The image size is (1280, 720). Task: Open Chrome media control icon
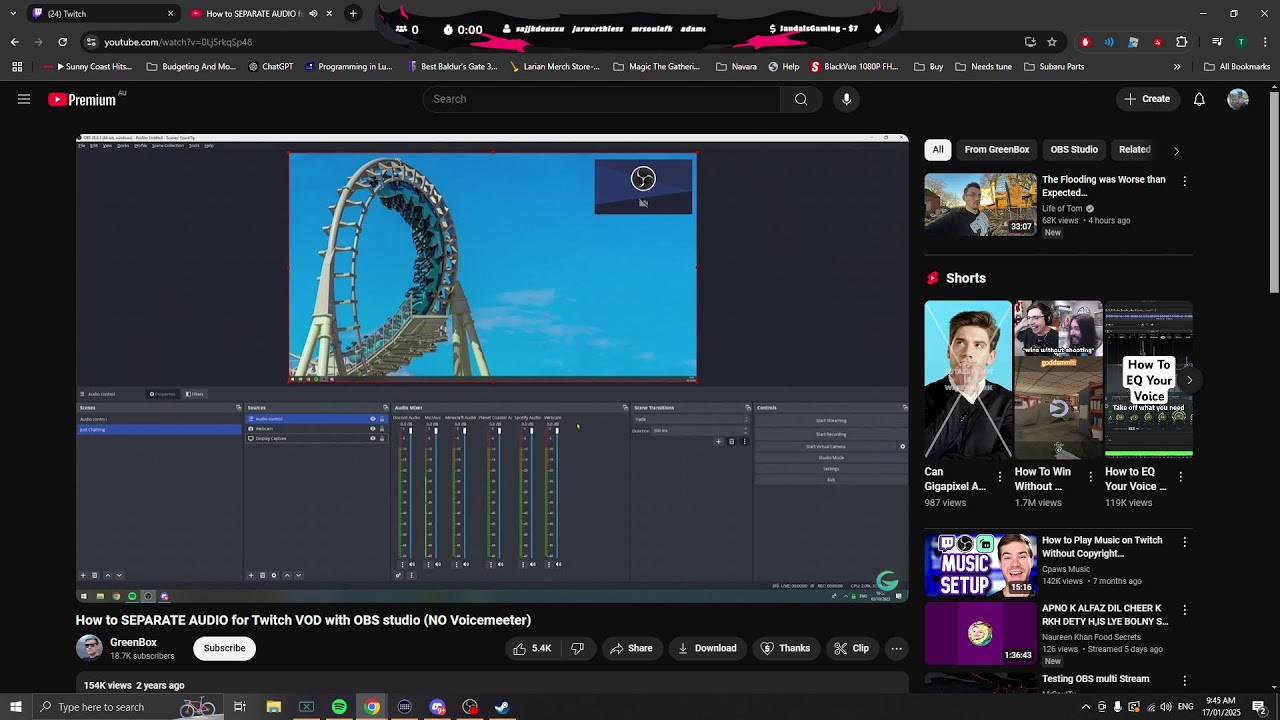coord(1217,42)
